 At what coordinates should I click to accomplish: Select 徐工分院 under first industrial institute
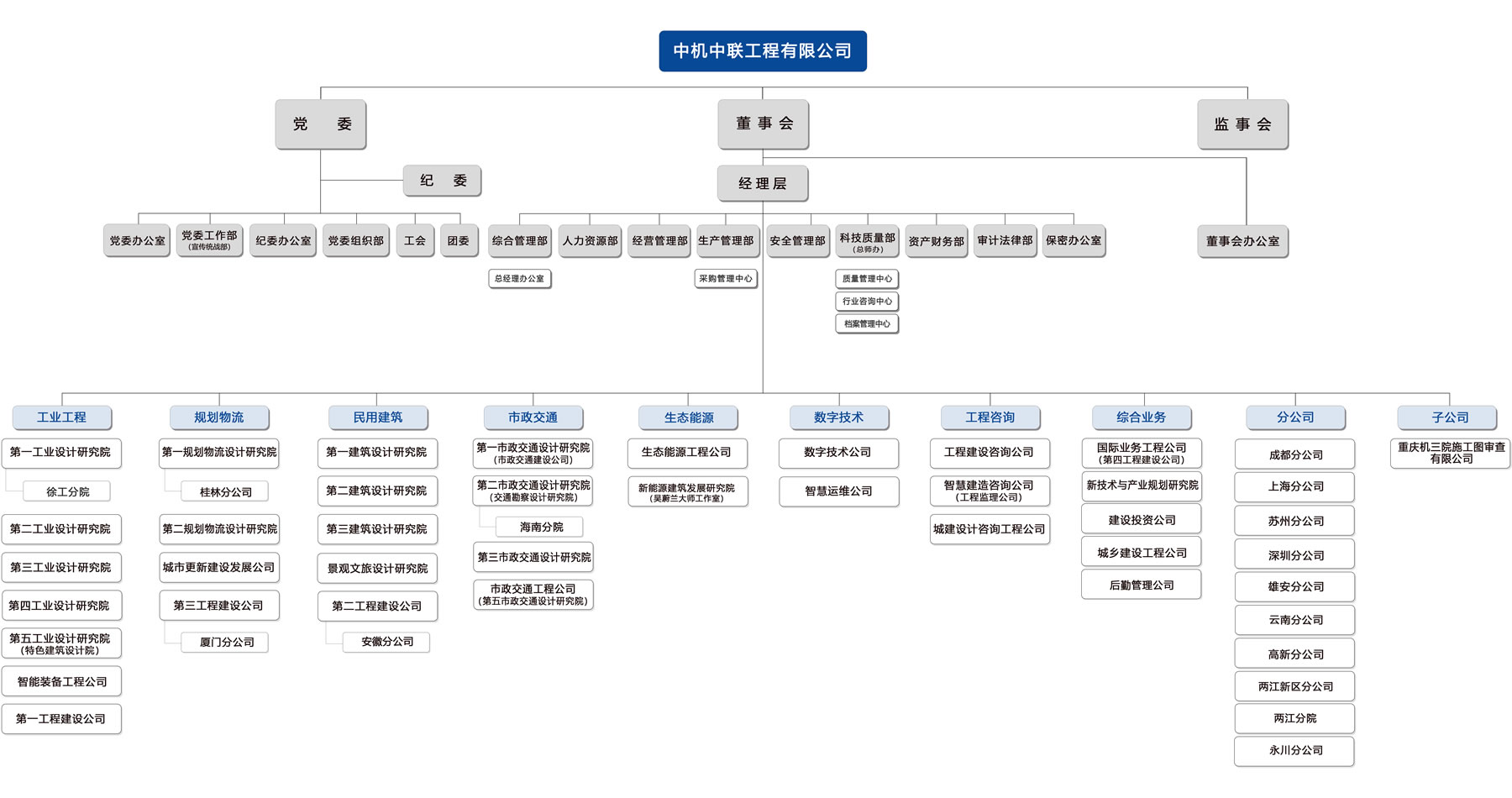pyautogui.click(x=67, y=491)
